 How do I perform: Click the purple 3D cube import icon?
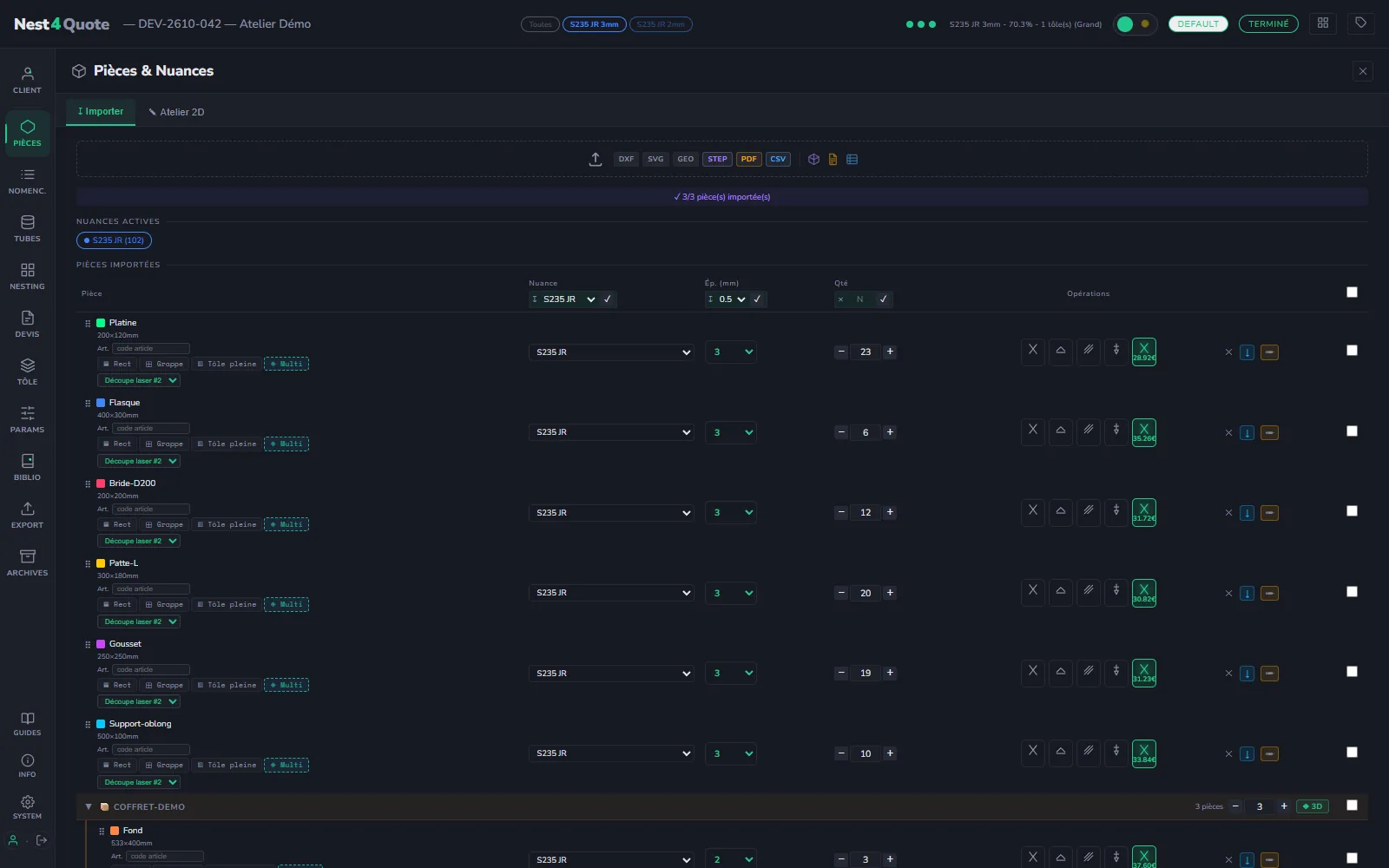coord(813,159)
